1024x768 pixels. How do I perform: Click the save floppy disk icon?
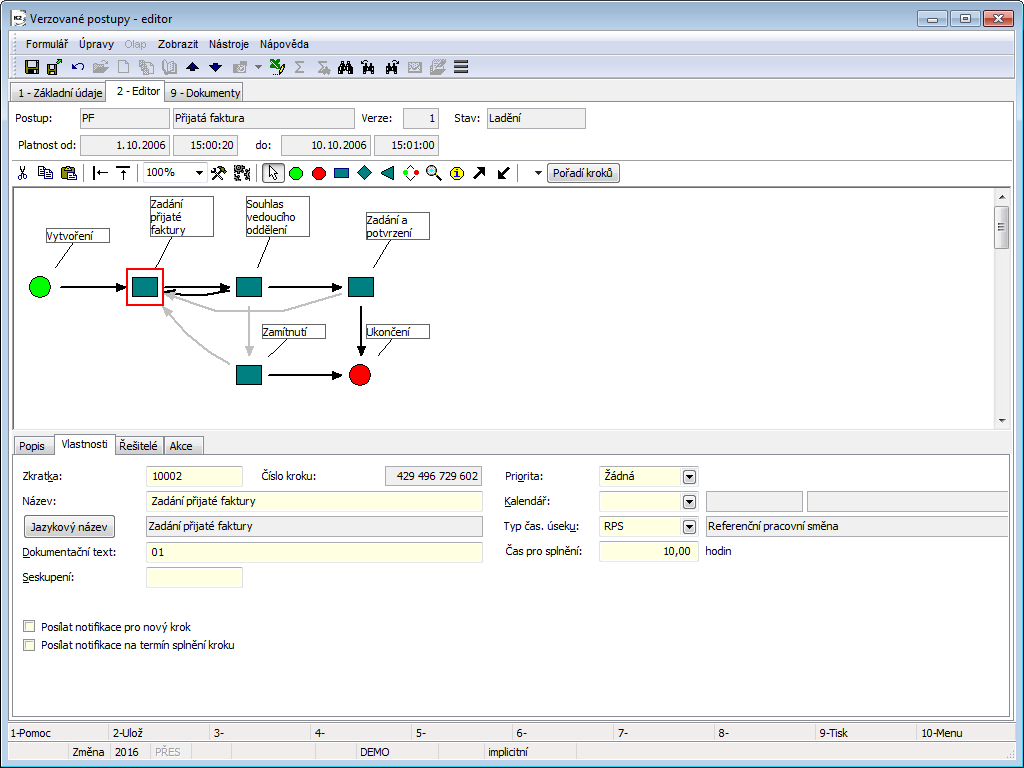point(32,67)
